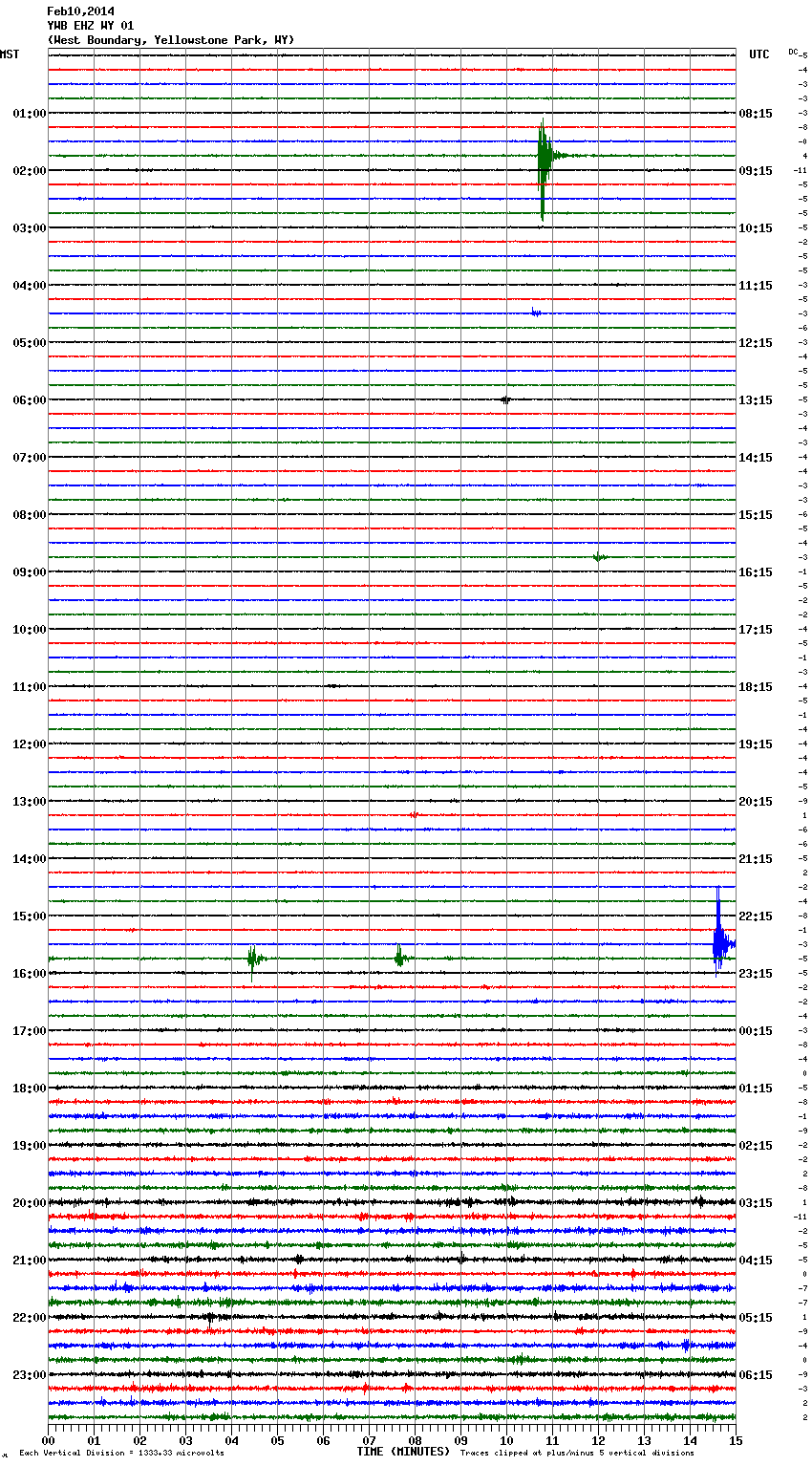Click the UTC column heading
Screen dimensions: 812x1466
(x=759, y=54)
